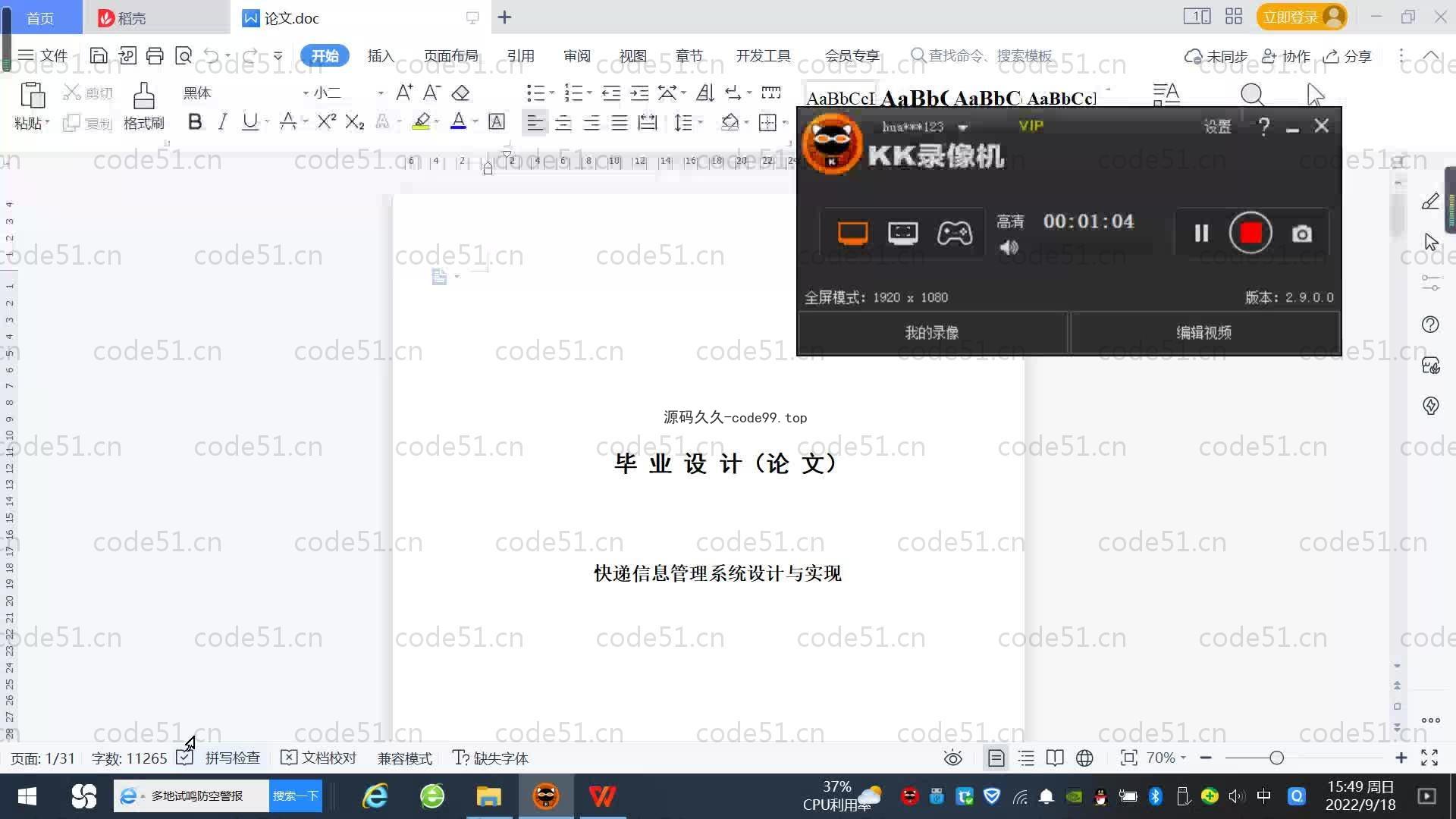Switch to 页面布局 ribbon tab
Viewport: 1456px width, 819px height.
coord(450,55)
